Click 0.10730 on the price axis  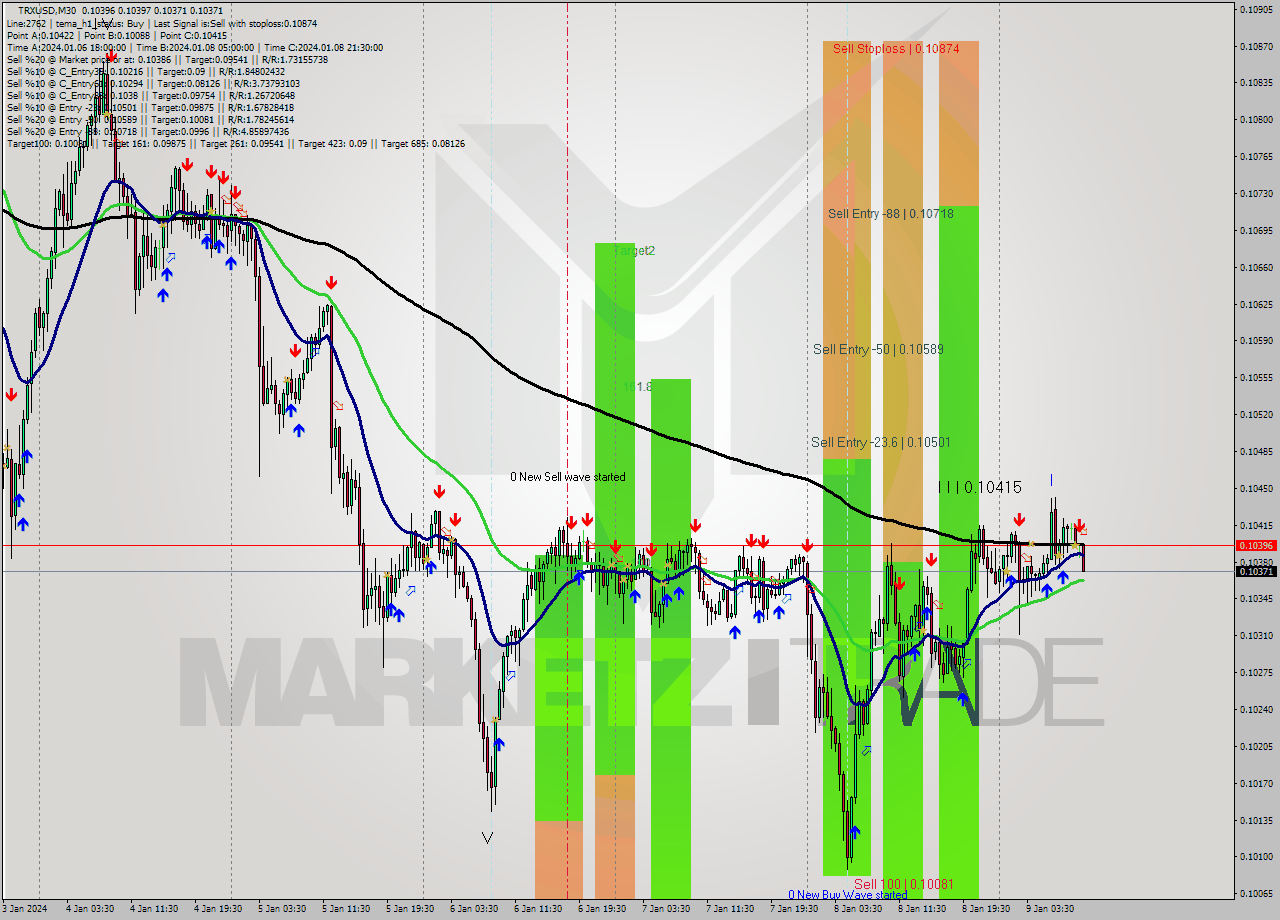[x=1256, y=193]
